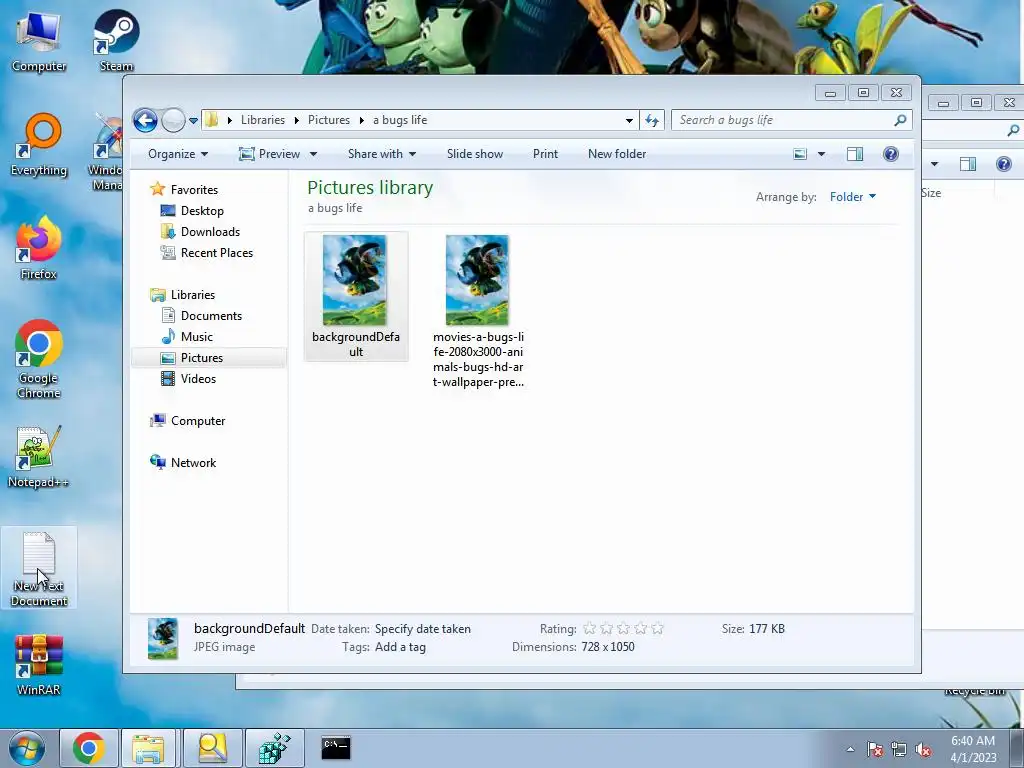Image resolution: width=1024 pixels, height=768 pixels.
Task: Click the folder icon in the address bar
Action: [211, 120]
